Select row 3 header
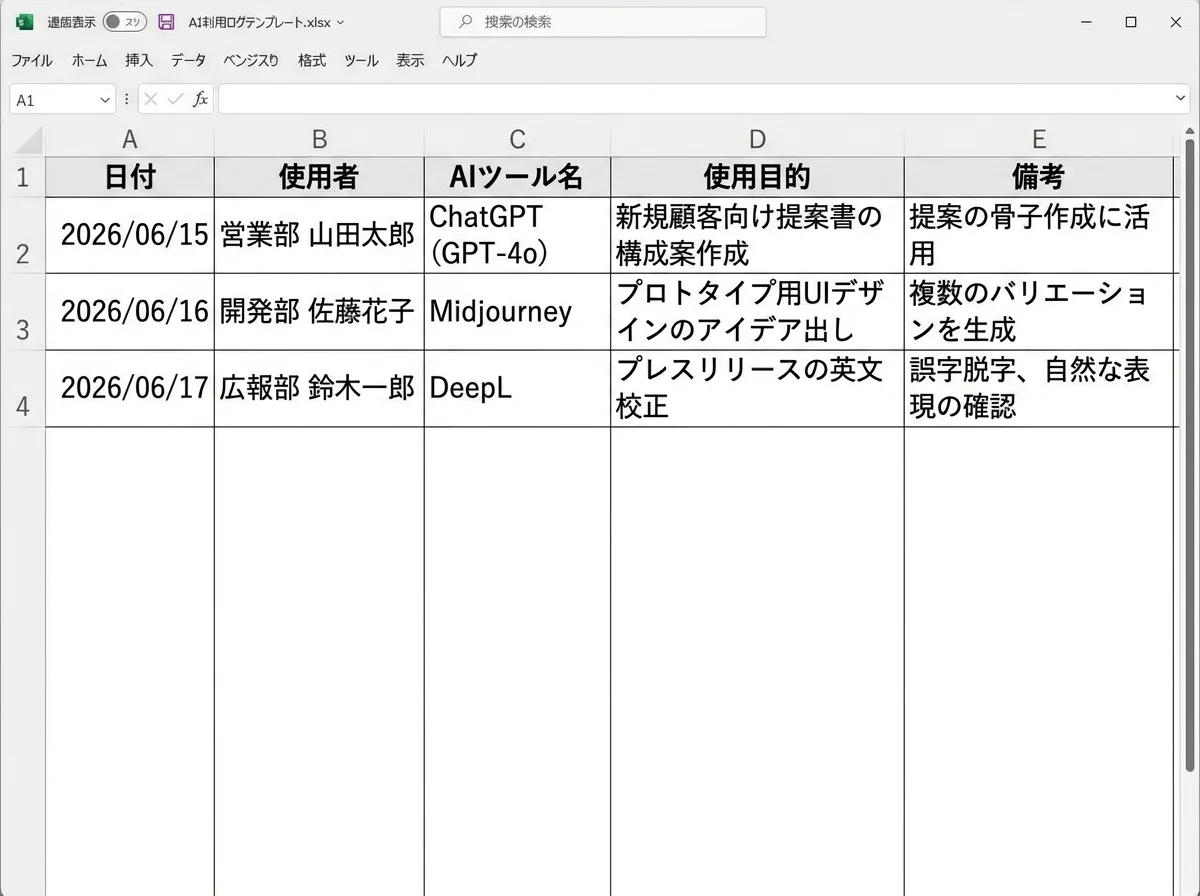The image size is (1200, 896). 23,312
